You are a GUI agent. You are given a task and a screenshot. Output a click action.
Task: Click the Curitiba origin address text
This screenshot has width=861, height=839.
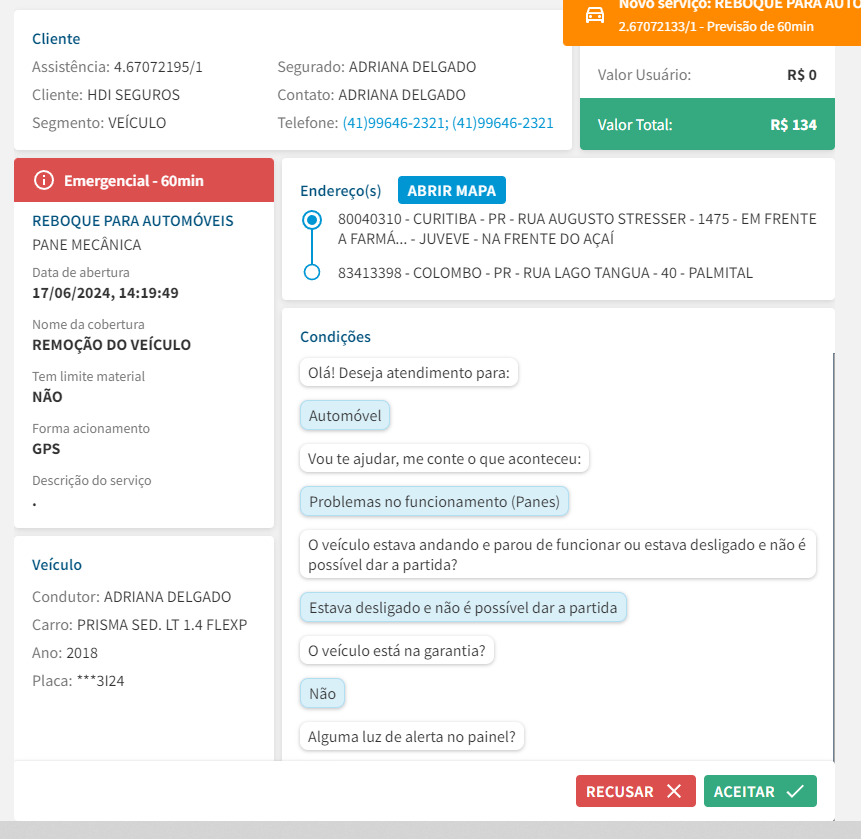point(577,229)
